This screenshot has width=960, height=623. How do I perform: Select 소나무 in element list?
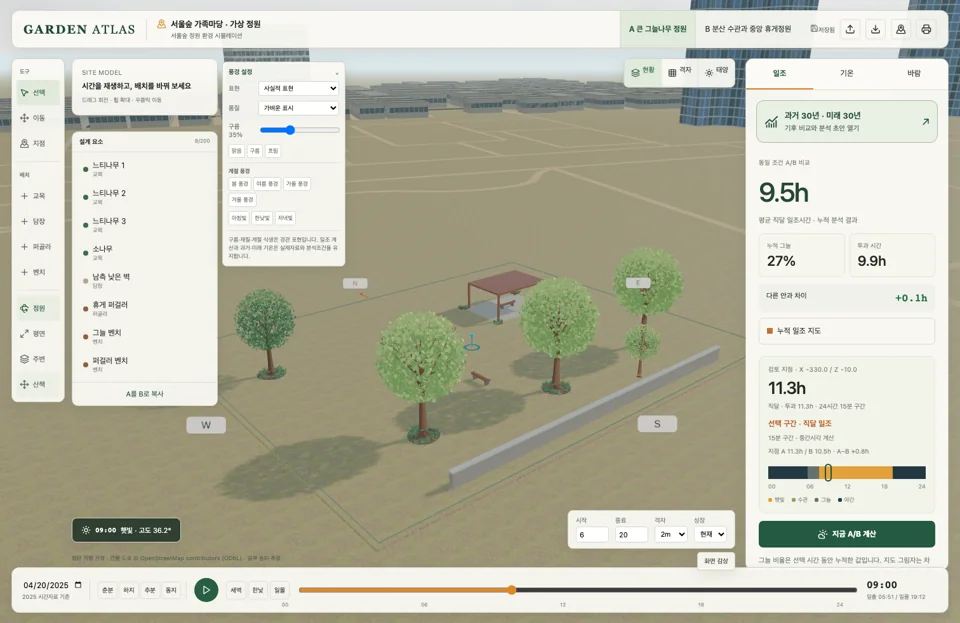pyautogui.click(x=144, y=253)
